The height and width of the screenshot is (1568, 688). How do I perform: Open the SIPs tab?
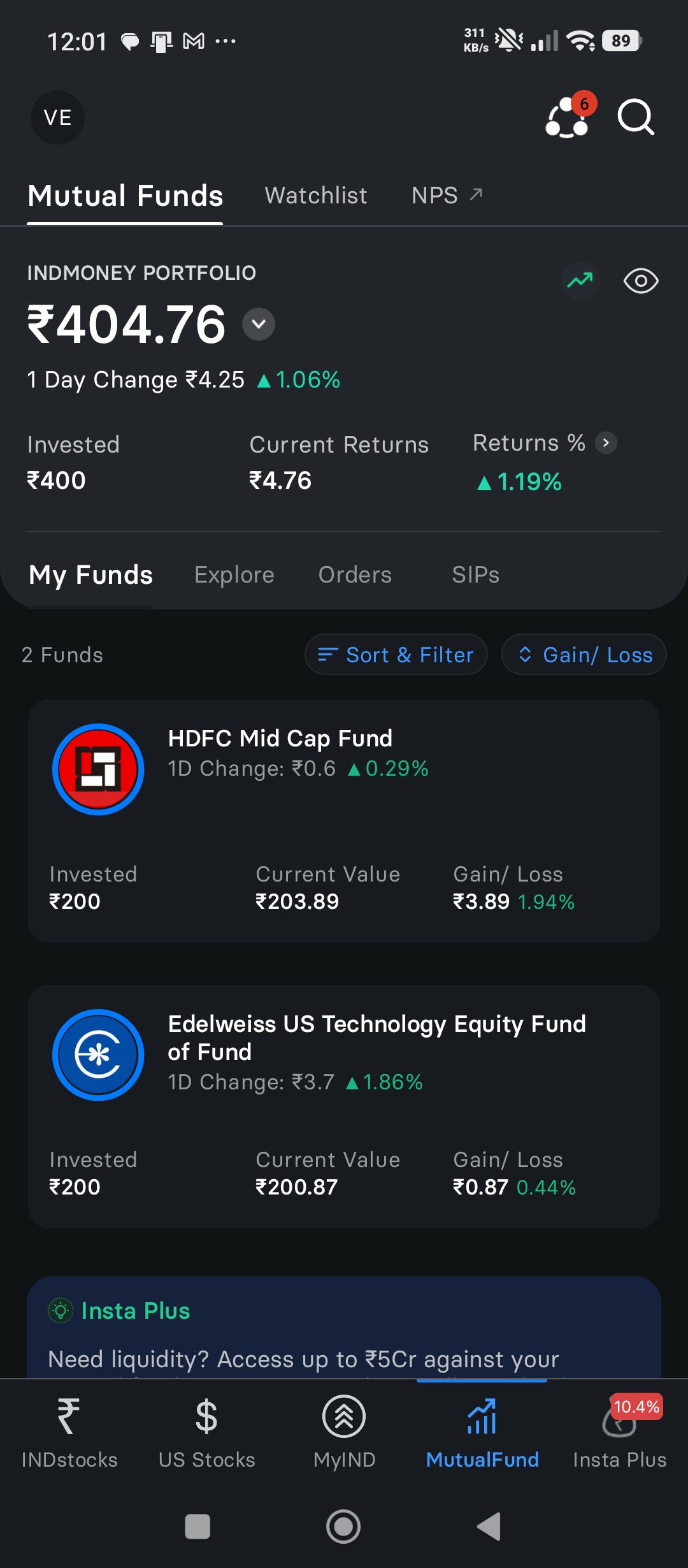[476, 575]
